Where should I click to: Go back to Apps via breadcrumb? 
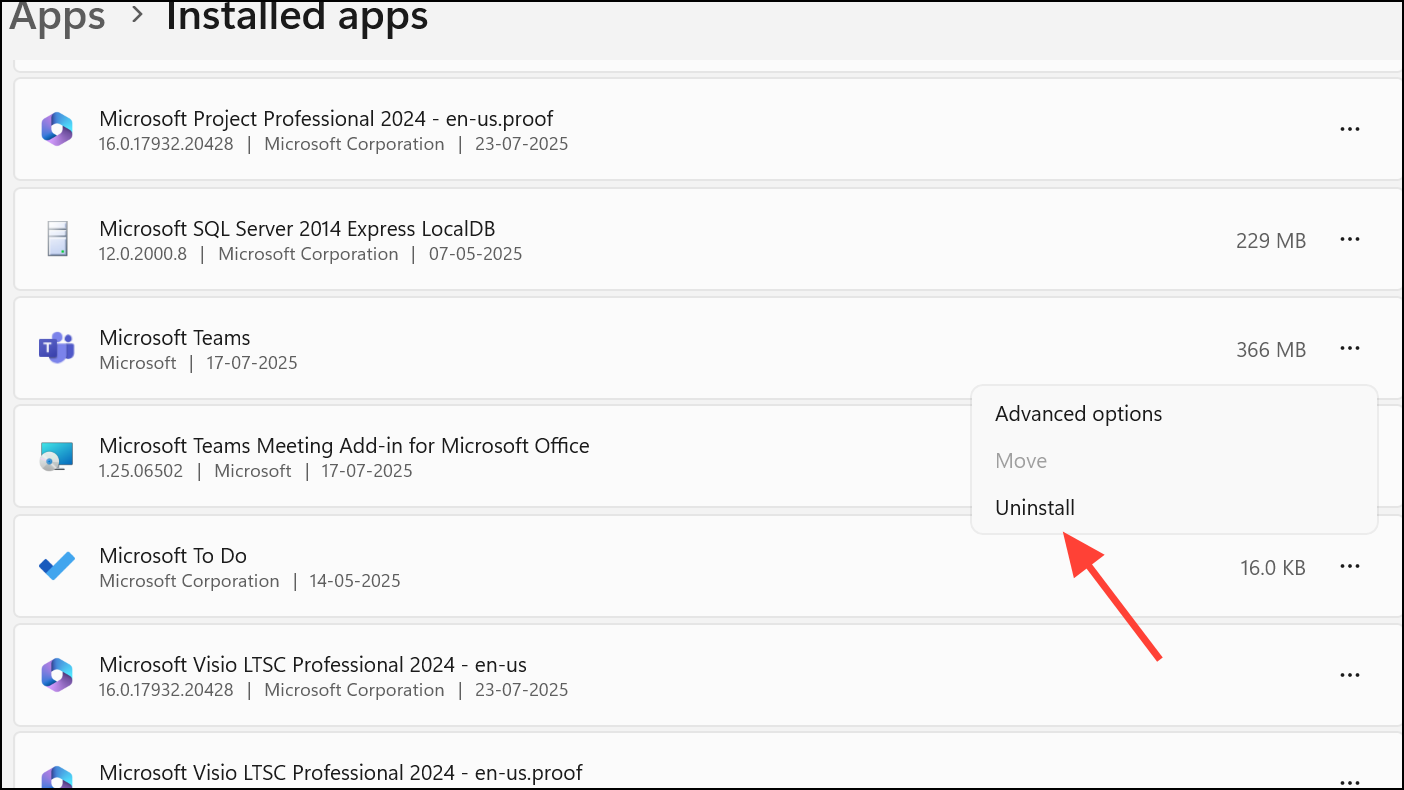57,17
